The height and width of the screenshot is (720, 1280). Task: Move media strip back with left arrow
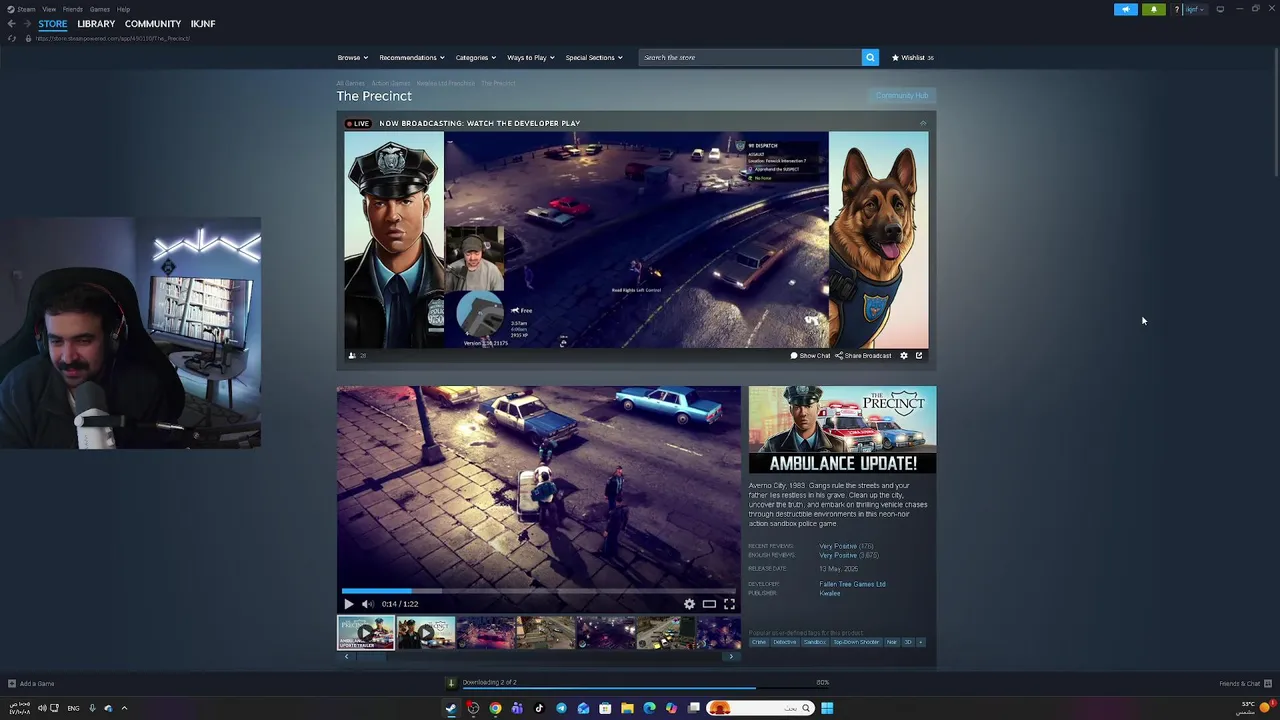point(346,656)
